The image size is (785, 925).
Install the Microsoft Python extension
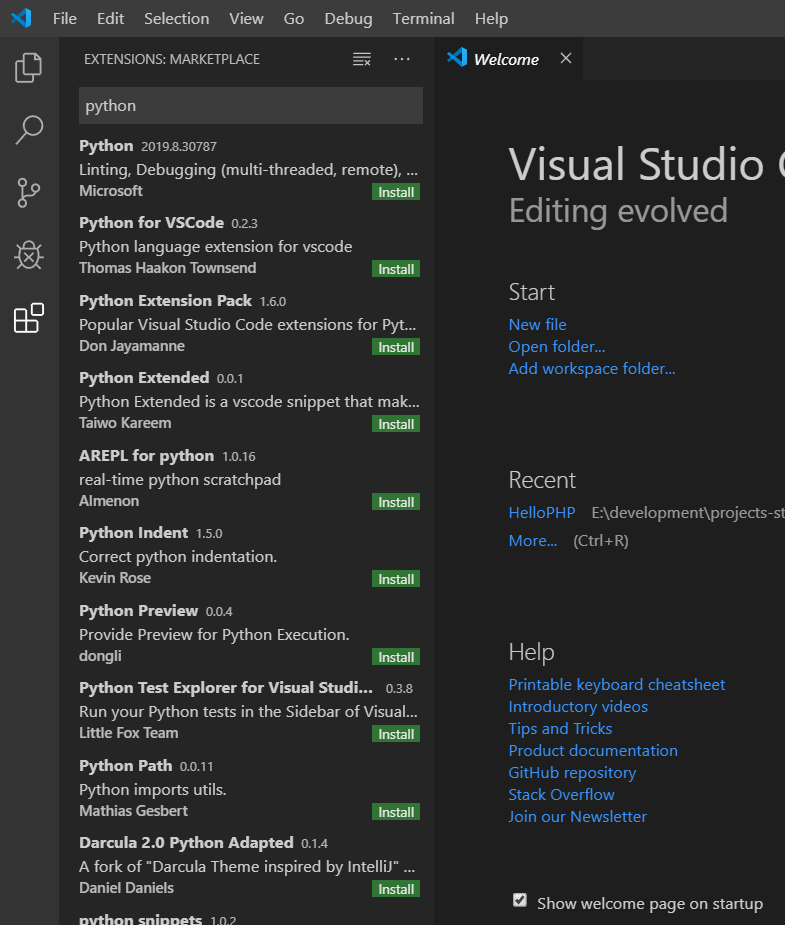(x=396, y=192)
